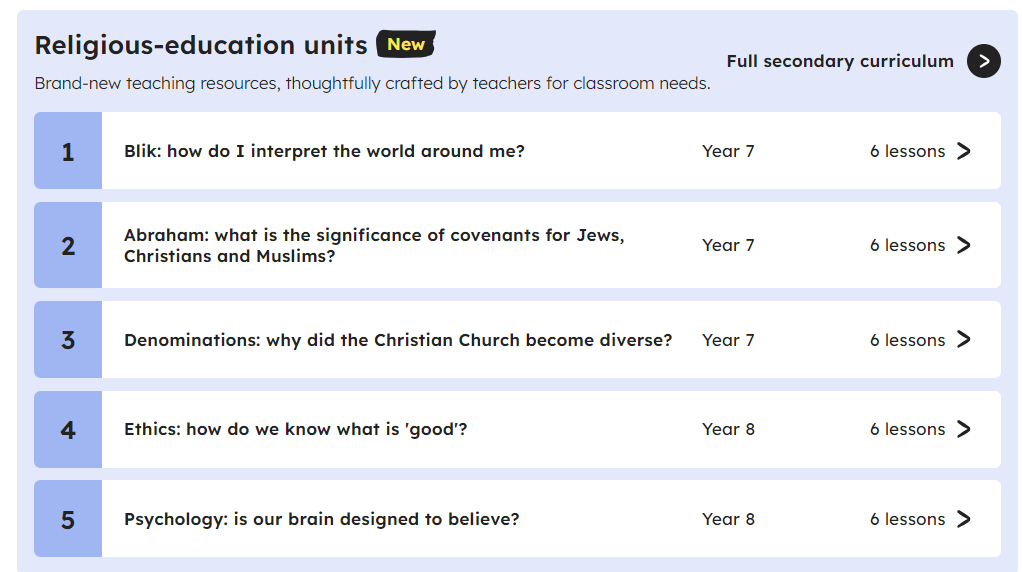
Task: Click the Religious-education units heading
Action: click(x=201, y=45)
